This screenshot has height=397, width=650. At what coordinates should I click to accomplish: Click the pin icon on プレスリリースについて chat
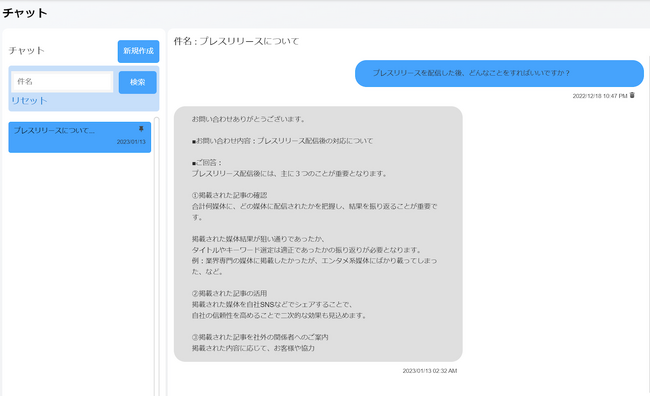tap(141, 129)
